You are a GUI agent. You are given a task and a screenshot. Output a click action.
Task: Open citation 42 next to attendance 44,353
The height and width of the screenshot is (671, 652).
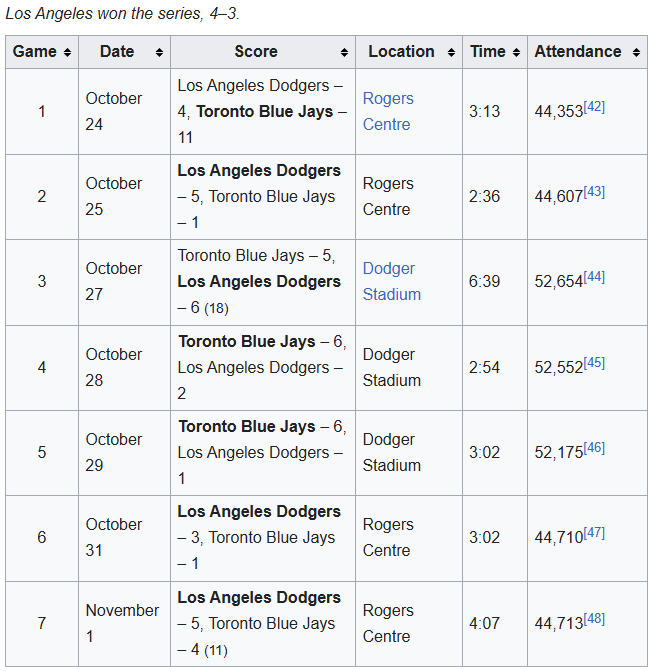click(x=594, y=106)
